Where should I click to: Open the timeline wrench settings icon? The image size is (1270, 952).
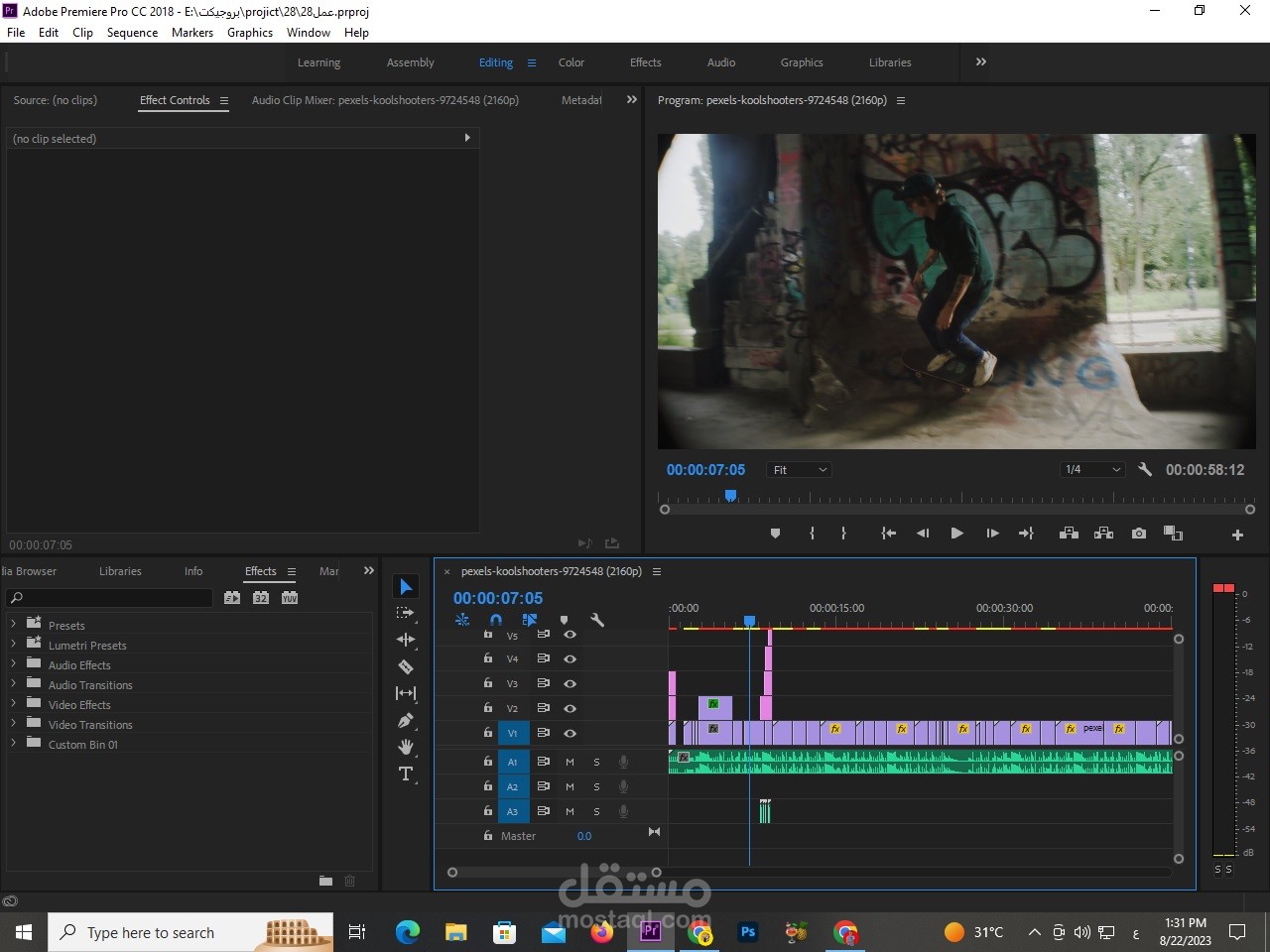click(597, 619)
